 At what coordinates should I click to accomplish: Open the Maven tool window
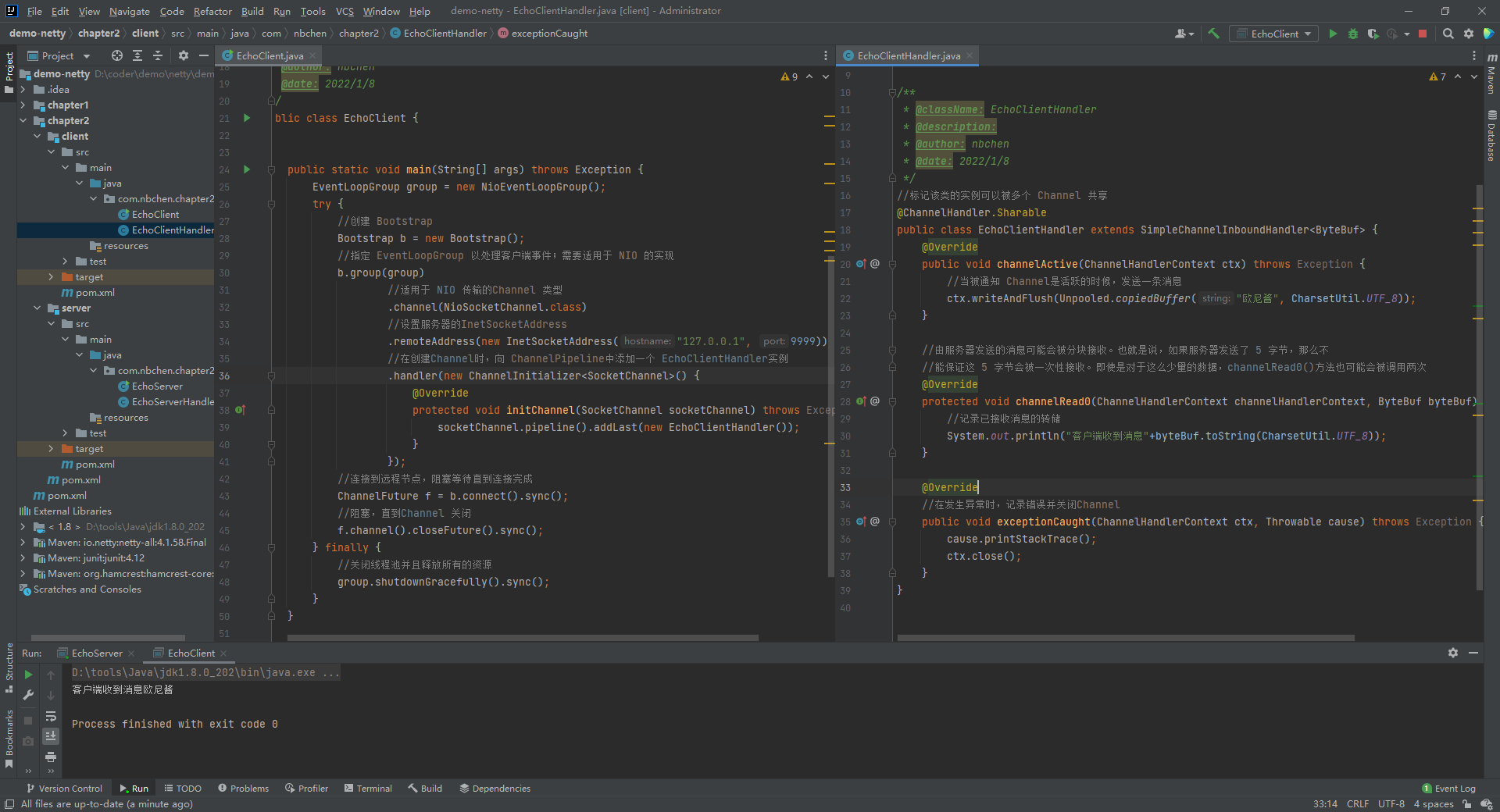pos(1491,73)
